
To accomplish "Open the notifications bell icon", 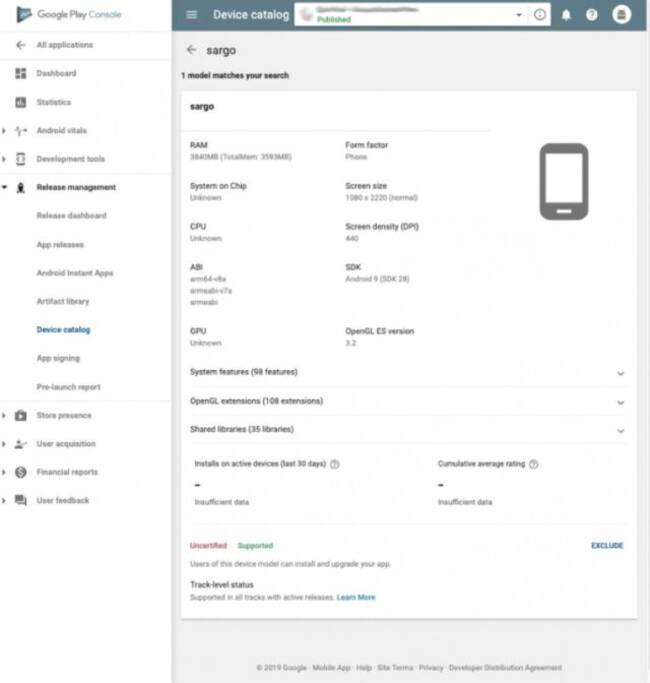I will coord(567,15).
